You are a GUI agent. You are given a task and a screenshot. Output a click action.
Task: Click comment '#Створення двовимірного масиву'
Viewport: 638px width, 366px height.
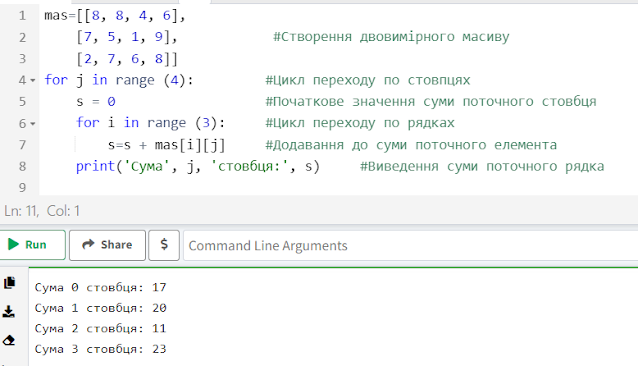(x=391, y=37)
